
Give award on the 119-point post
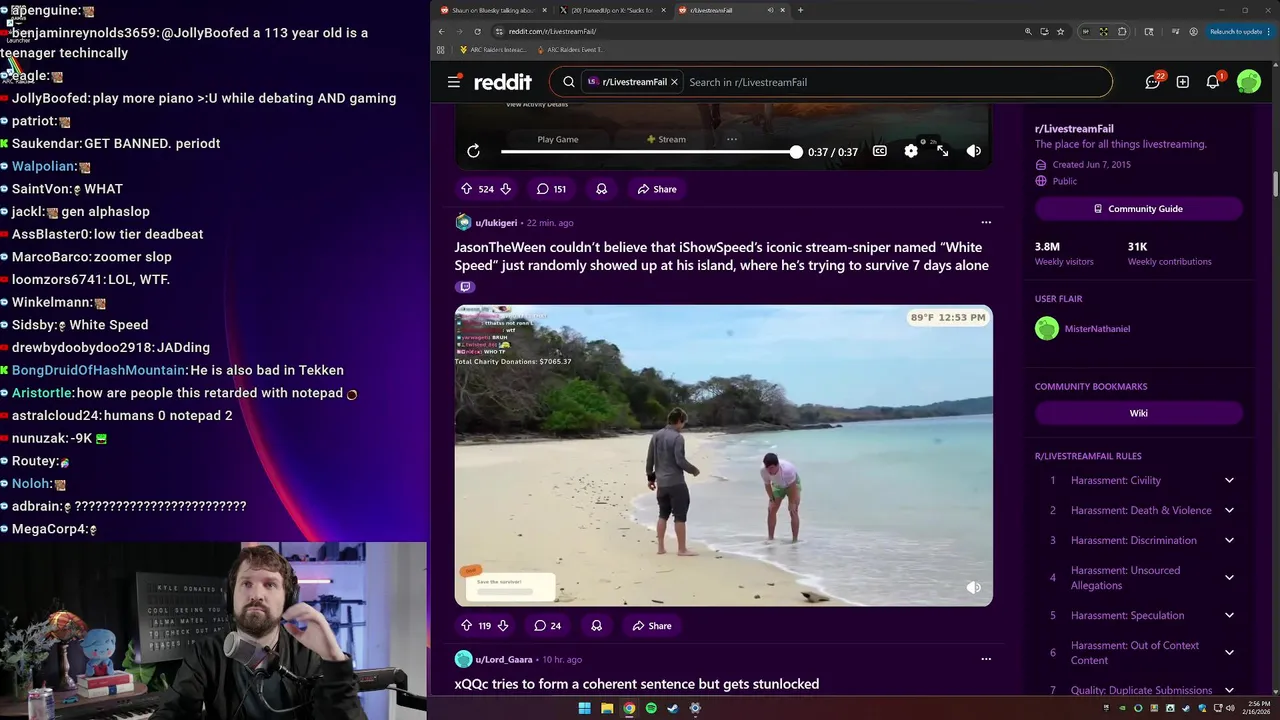coord(597,626)
